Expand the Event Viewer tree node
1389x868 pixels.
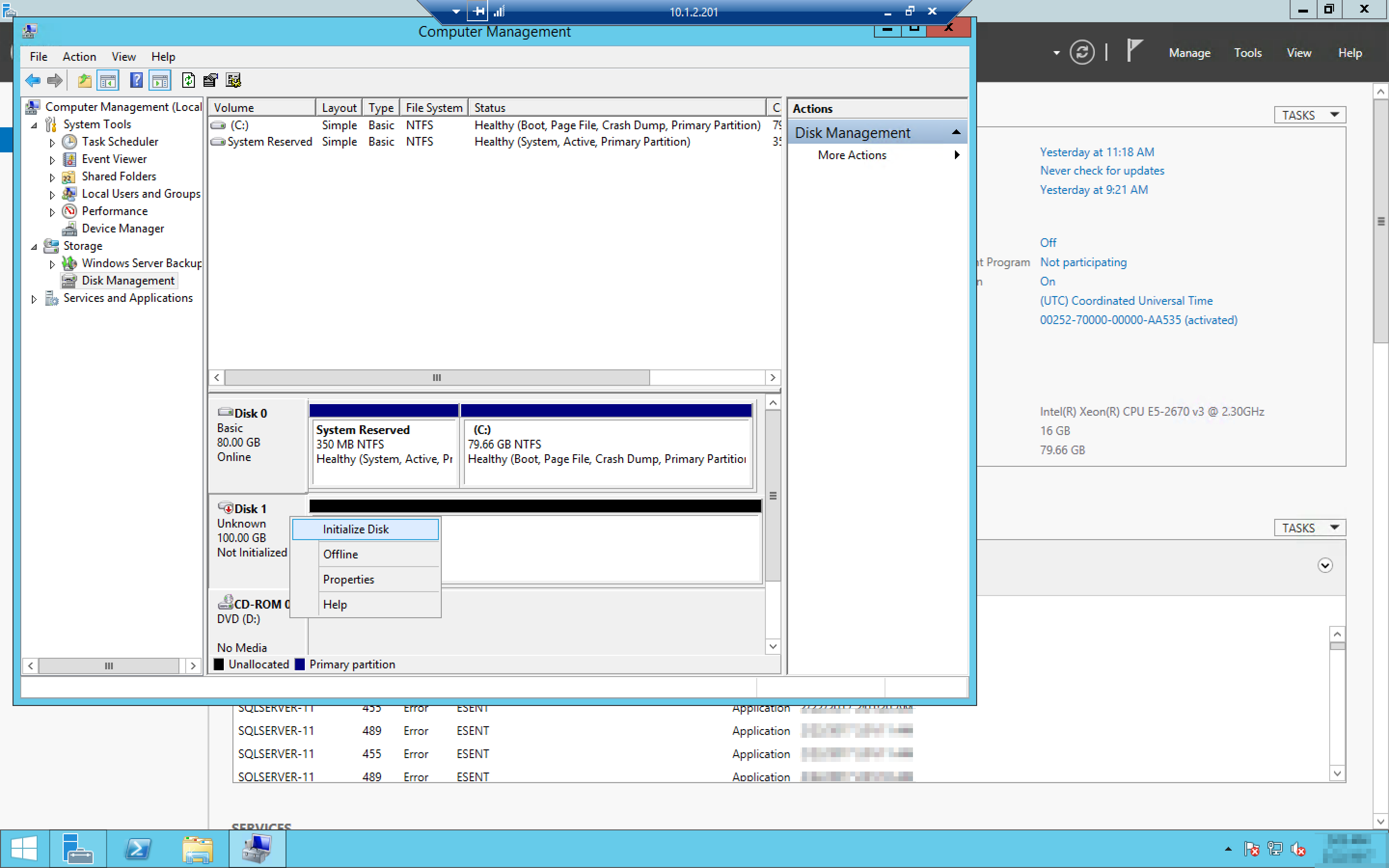[52, 160]
